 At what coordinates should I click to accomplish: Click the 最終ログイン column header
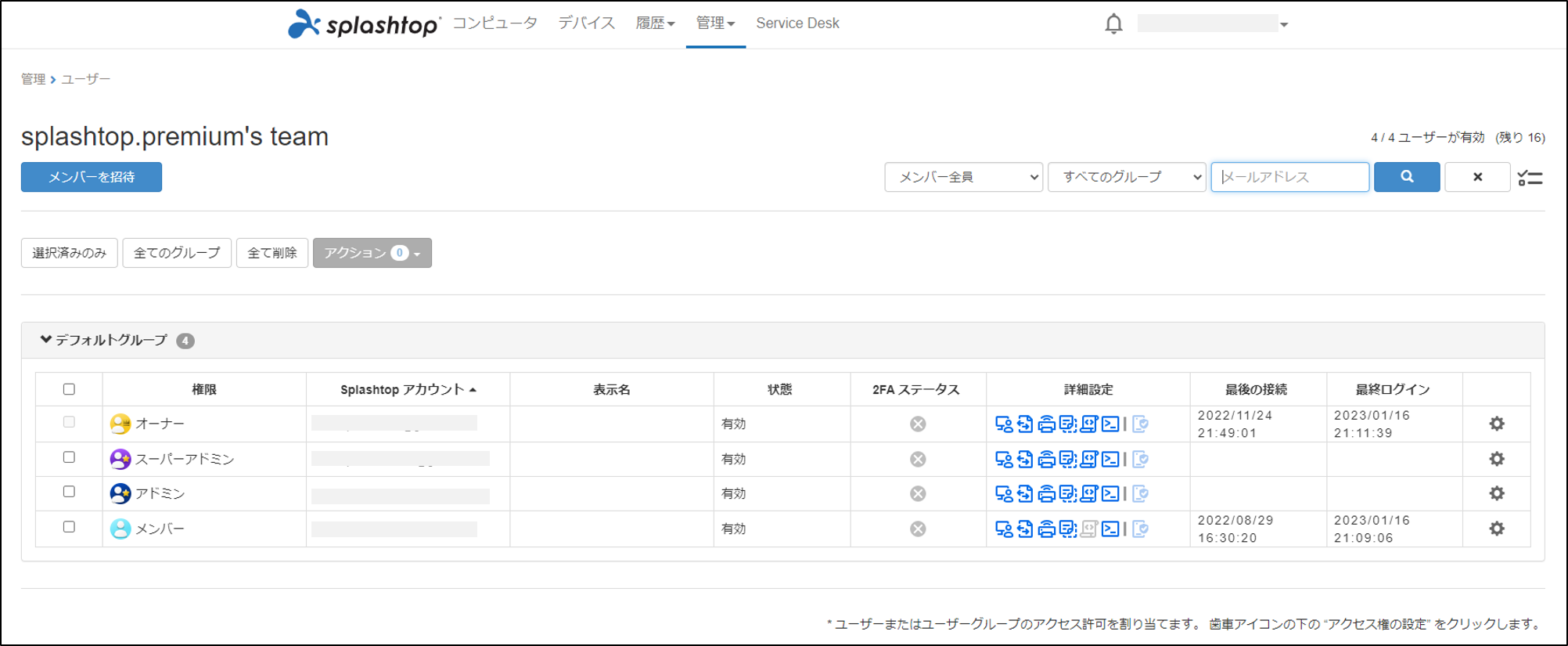click(1393, 389)
